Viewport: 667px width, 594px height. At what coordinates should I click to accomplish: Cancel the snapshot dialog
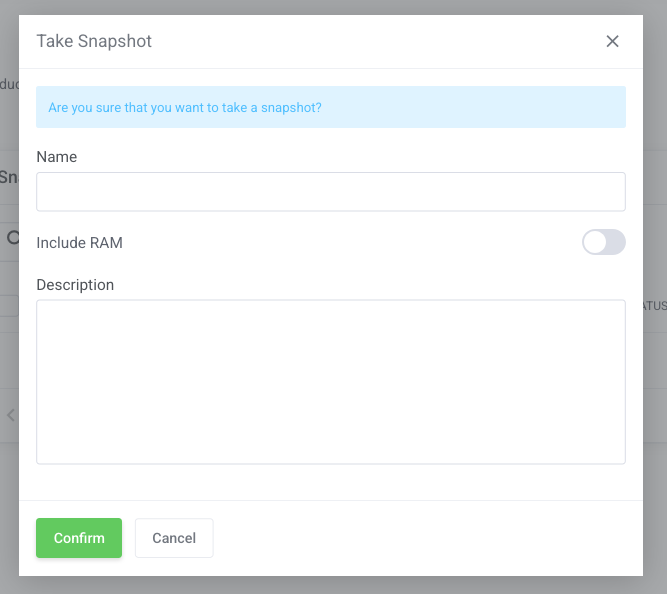(x=174, y=538)
